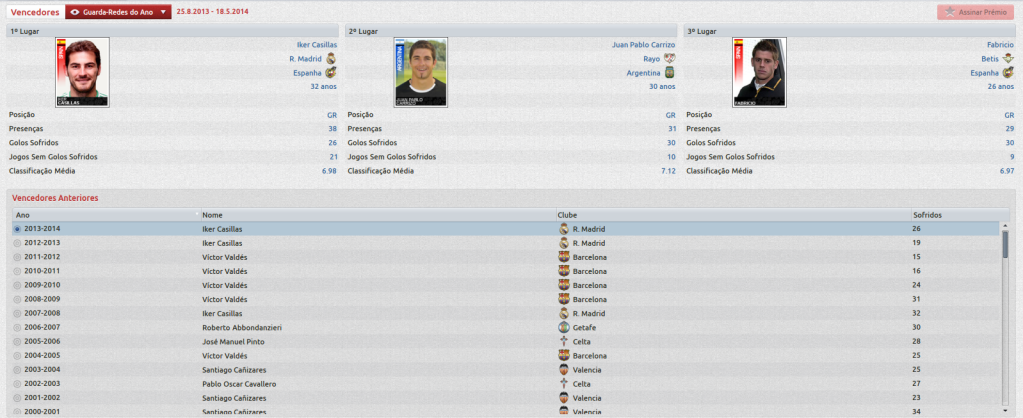
Task: Sort table by the Ano column header
Action: 106,215
